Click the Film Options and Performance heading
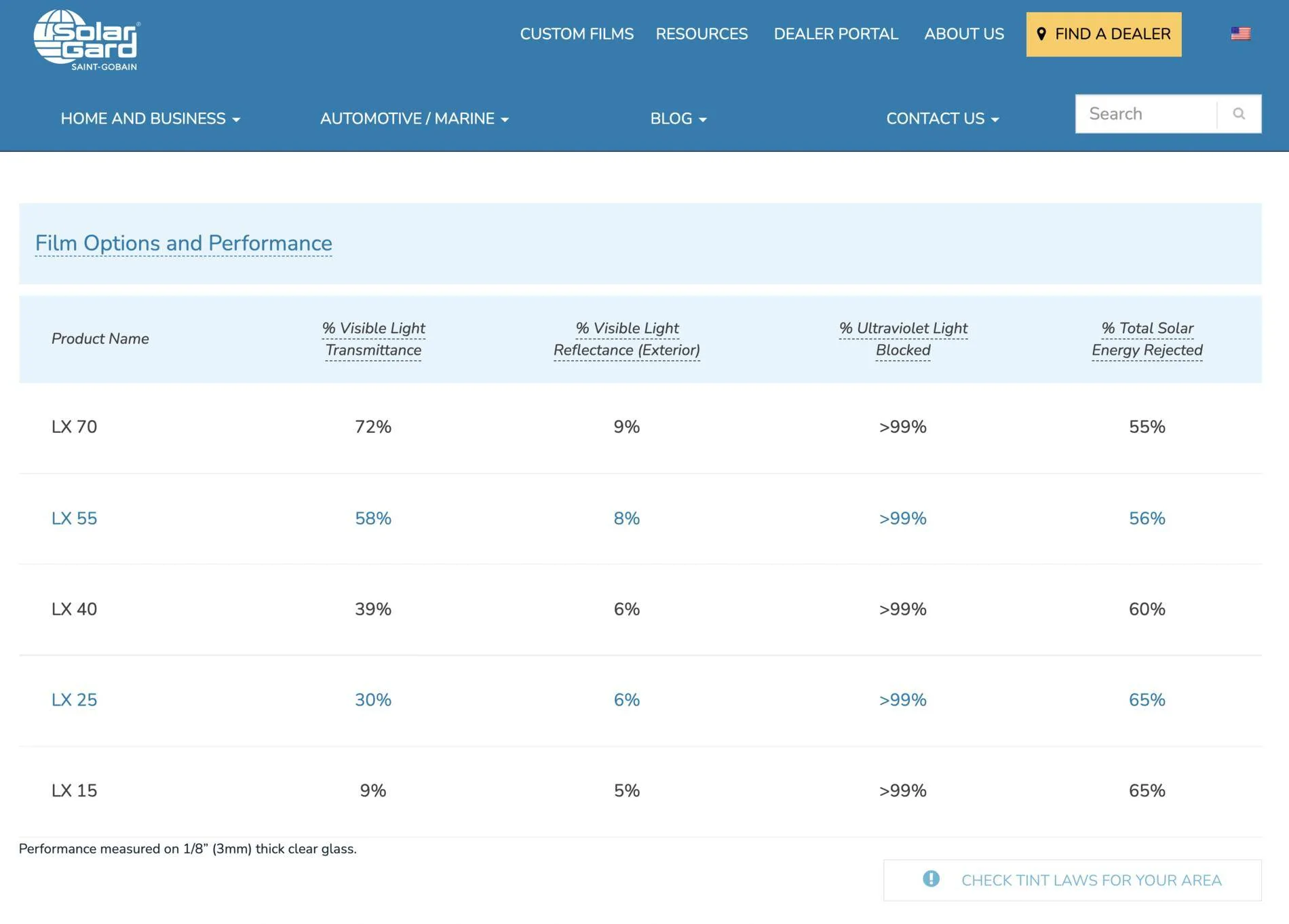1289x924 pixels. coord(184,243)
